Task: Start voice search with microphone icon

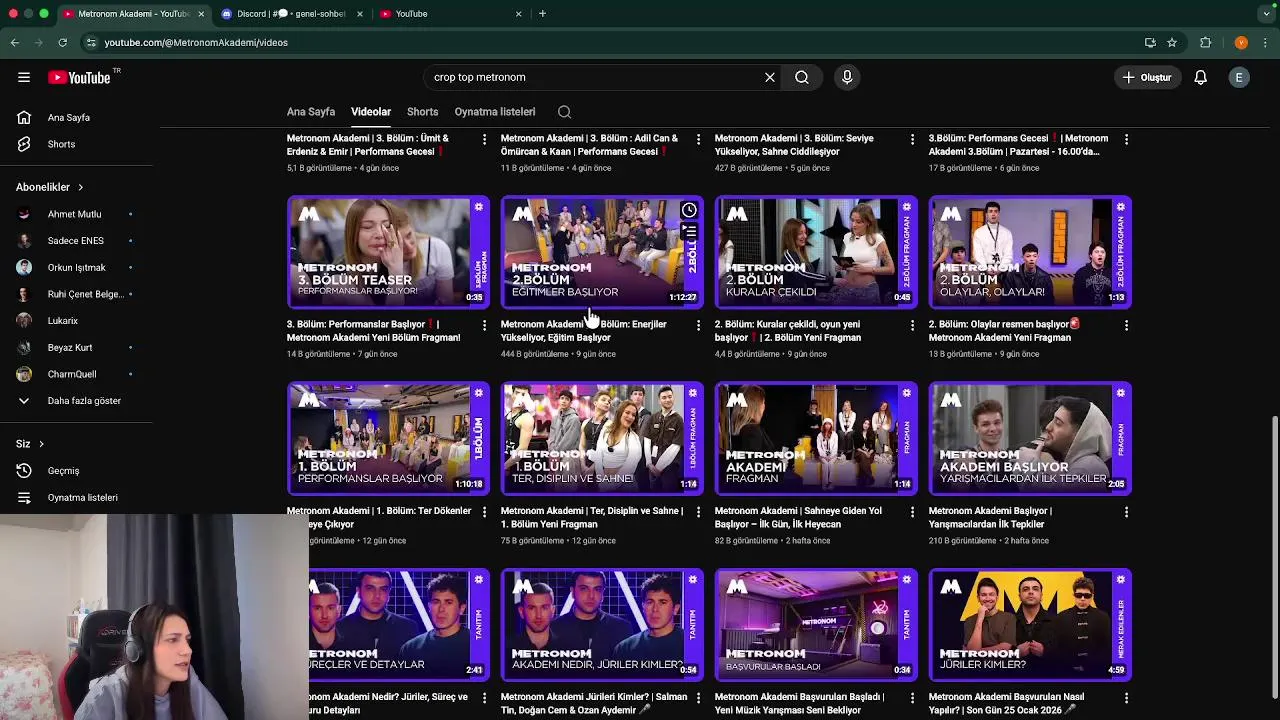Action: (847, 77)
